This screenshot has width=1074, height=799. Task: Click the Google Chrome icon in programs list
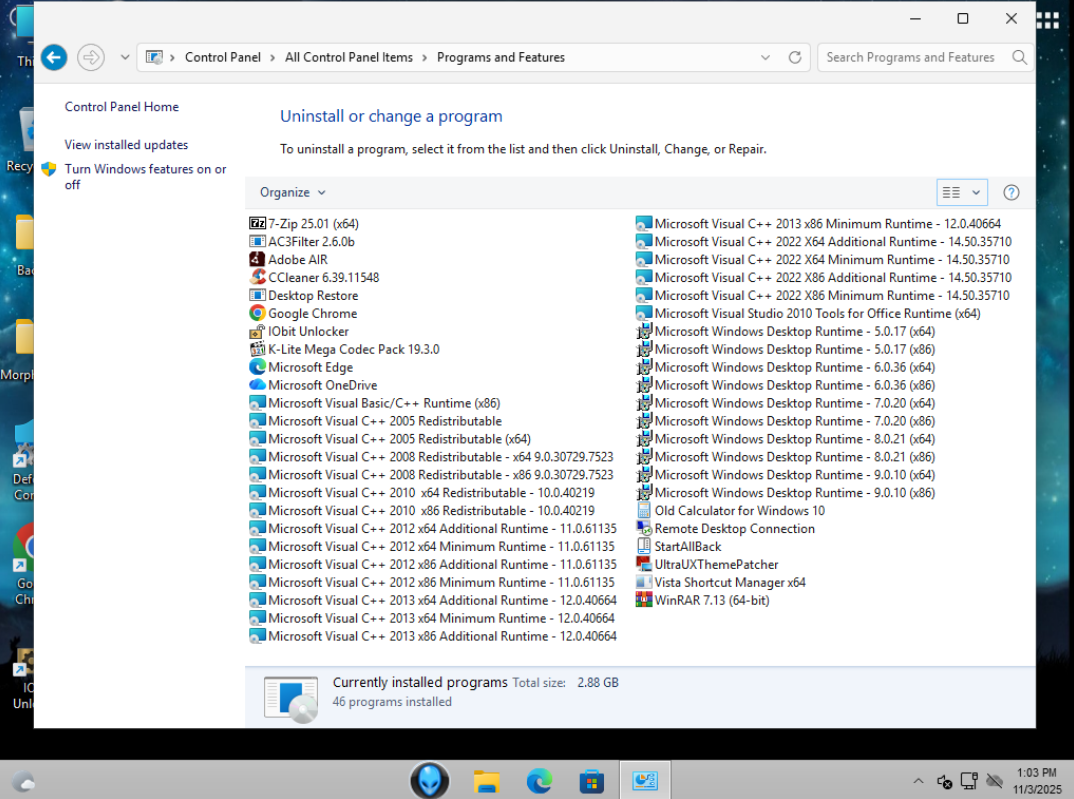pyautogui.click(x=257, y=313)
